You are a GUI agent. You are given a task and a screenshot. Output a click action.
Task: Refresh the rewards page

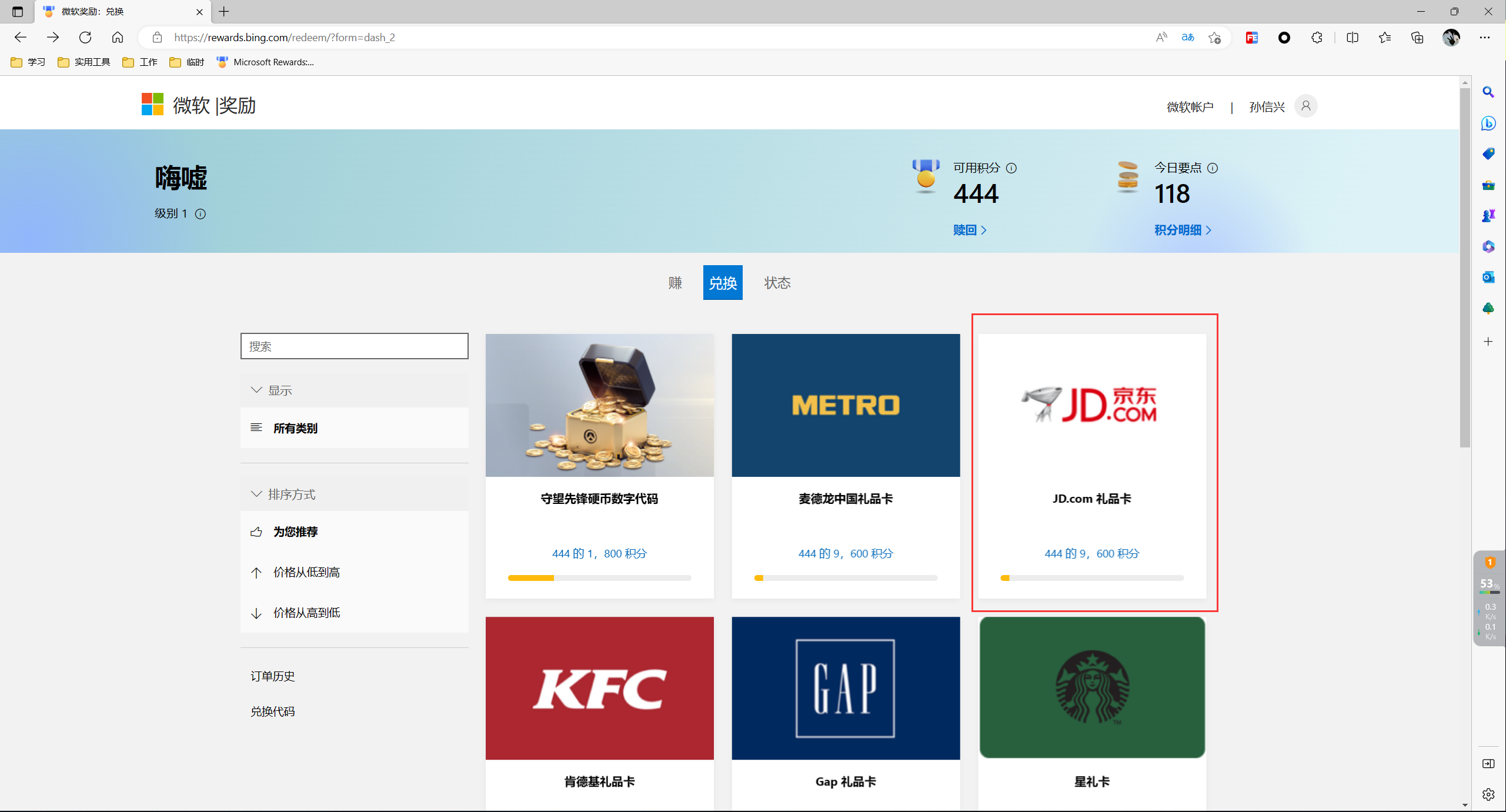point(85,38)
